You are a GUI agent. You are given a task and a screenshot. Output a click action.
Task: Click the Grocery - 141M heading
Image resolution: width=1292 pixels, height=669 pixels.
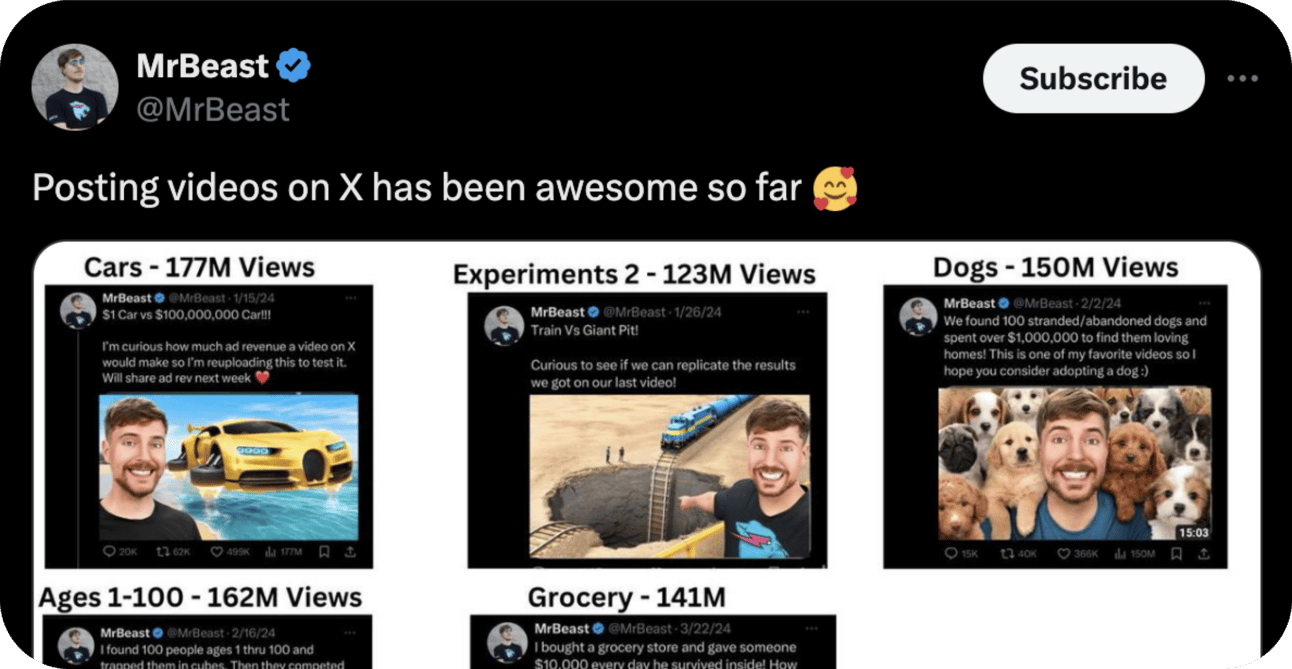pyautogui.click(x=627, y=598)
